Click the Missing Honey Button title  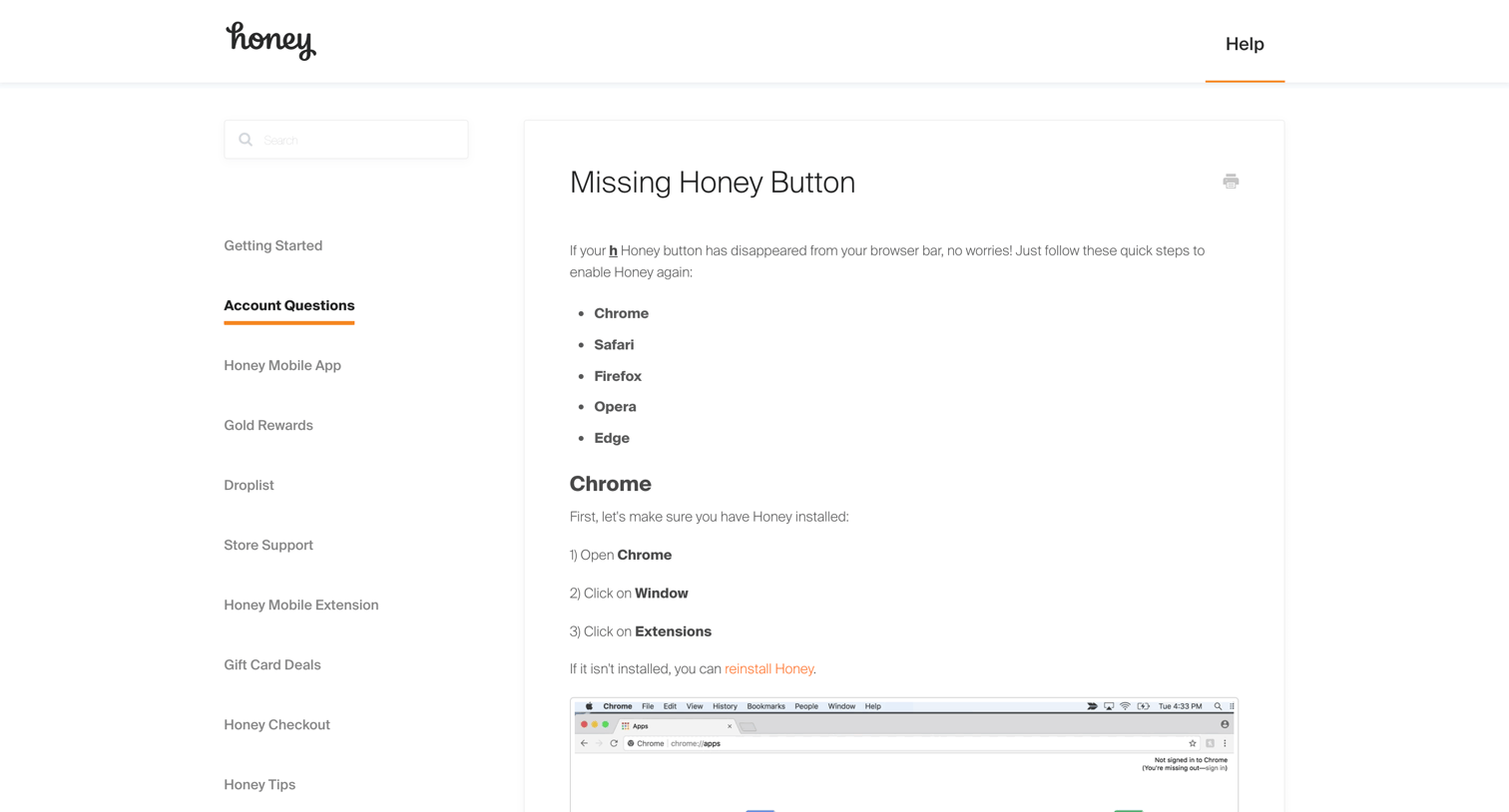[713, 183]
